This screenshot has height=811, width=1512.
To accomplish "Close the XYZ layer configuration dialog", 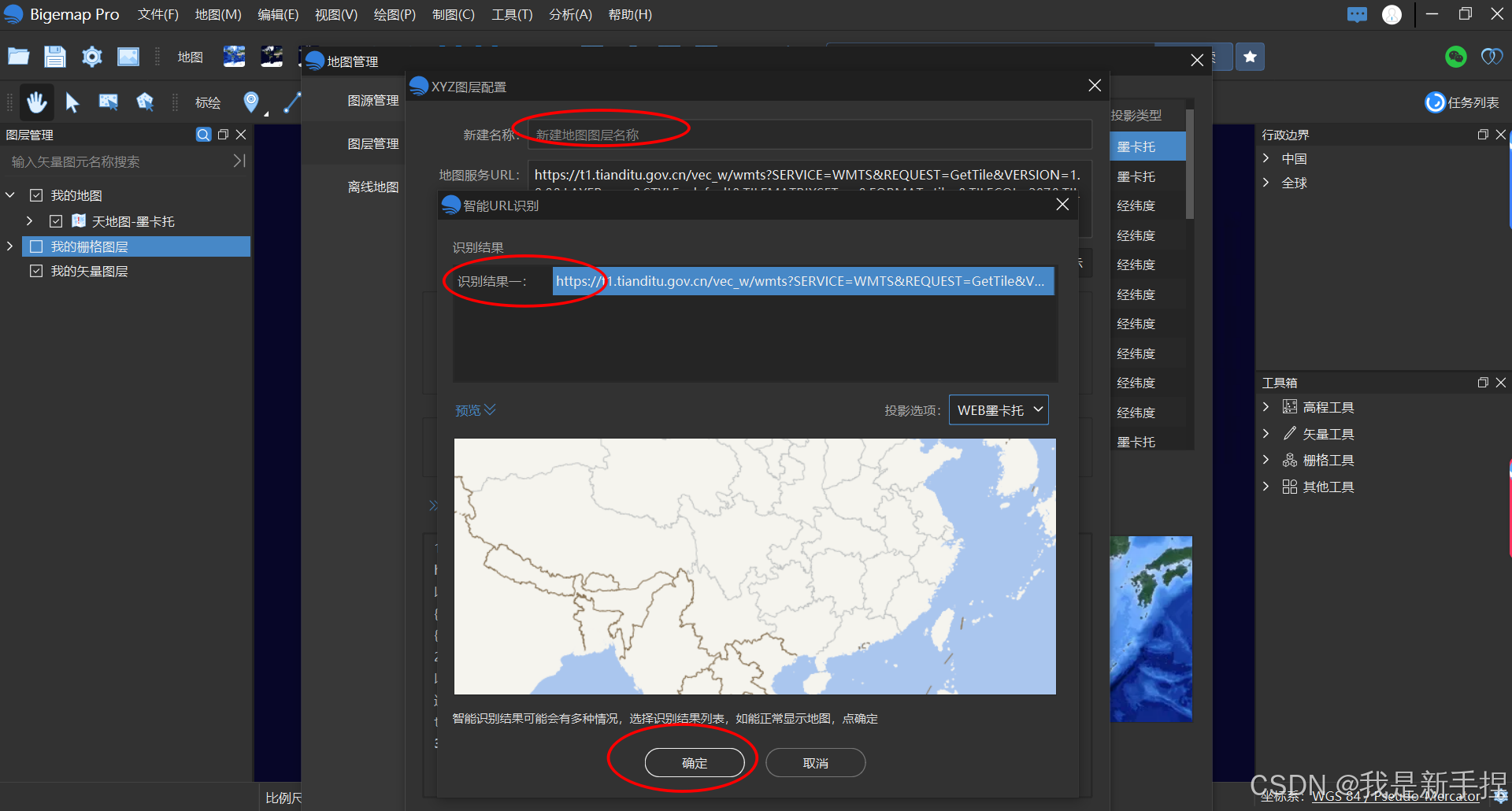I will 1095,86.
